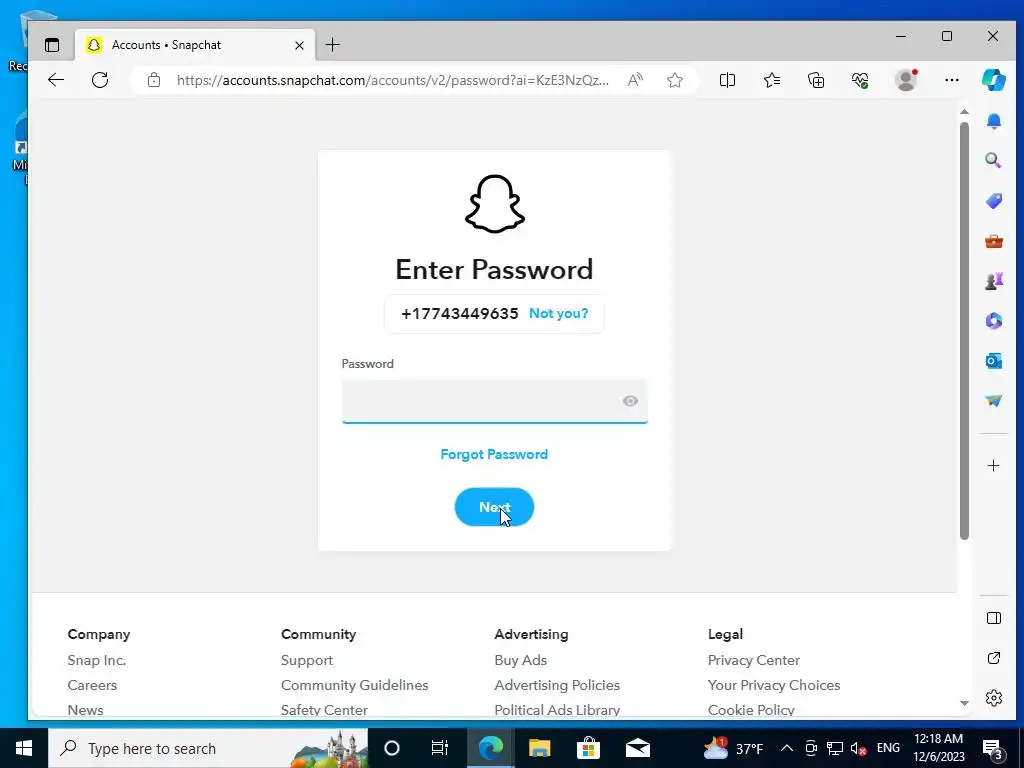
Task: Open sidebar Games chess icon
Action: (993, 281)
